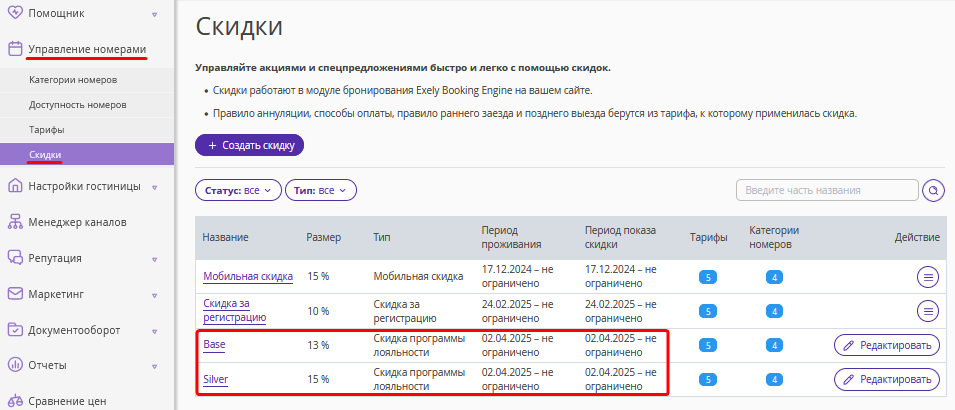Screen dimensions: 955x410
Task: Click the Период проживания column header
Action: pyautogui.click(x=512, y=238)
